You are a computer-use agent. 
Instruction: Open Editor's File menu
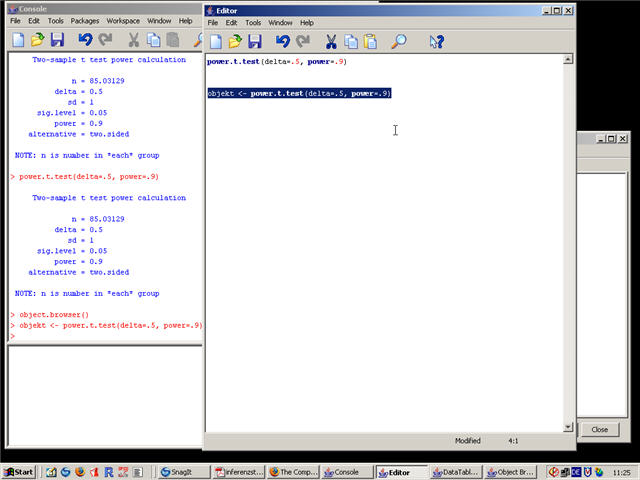point(212,22)
